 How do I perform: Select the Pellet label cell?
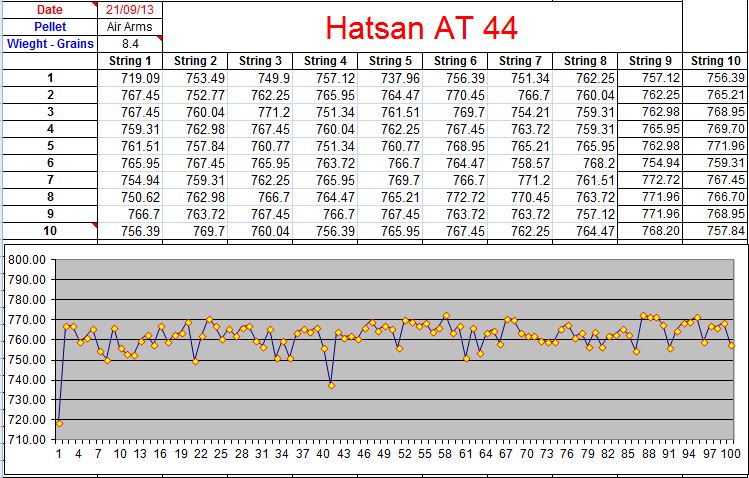pyautogui.click(x=50, y=27)
